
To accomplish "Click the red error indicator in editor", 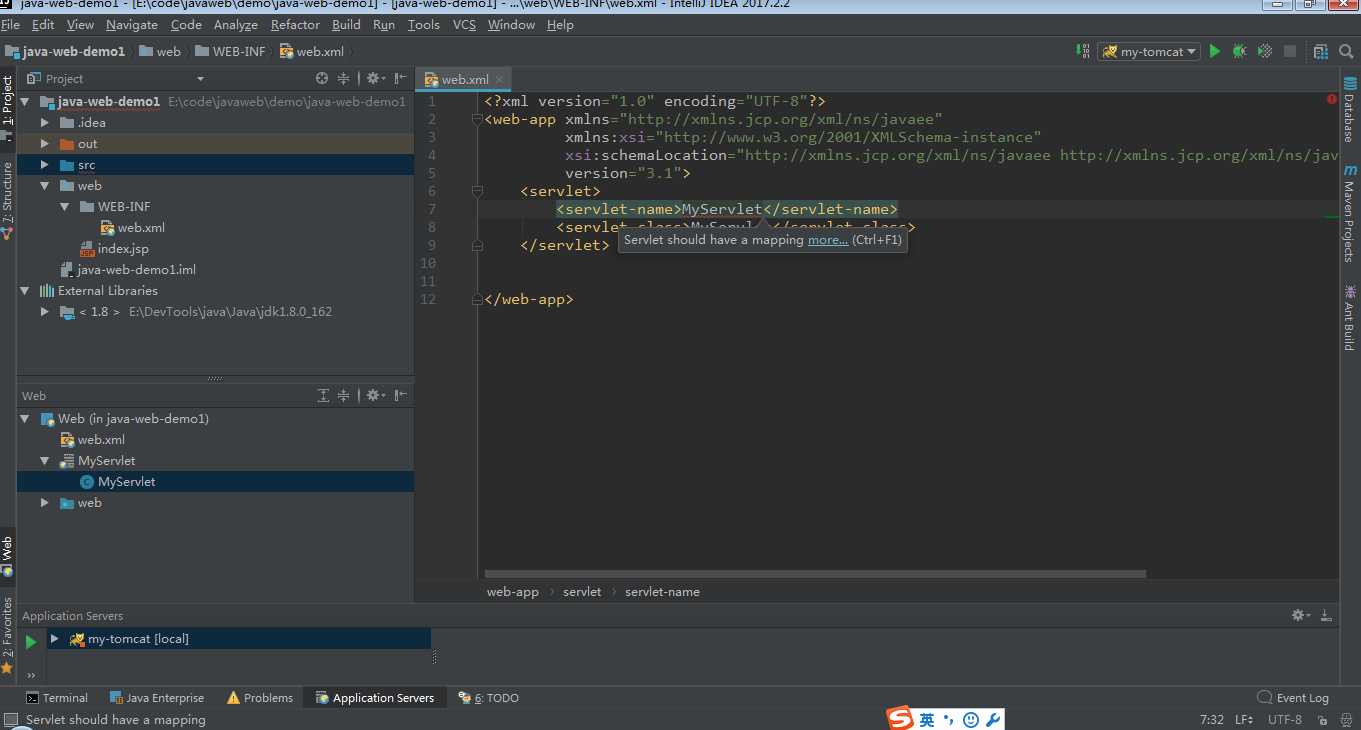I will tap(1332, 100).
